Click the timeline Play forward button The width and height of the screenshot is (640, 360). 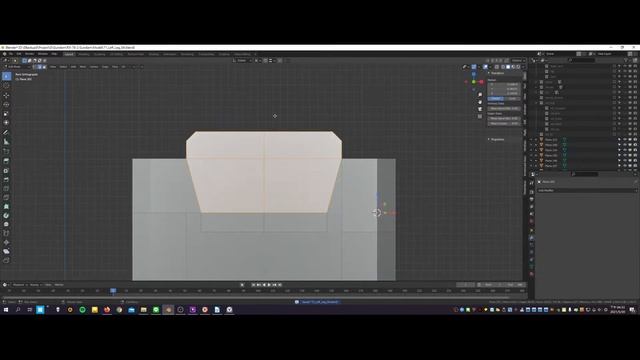[269, 285]
